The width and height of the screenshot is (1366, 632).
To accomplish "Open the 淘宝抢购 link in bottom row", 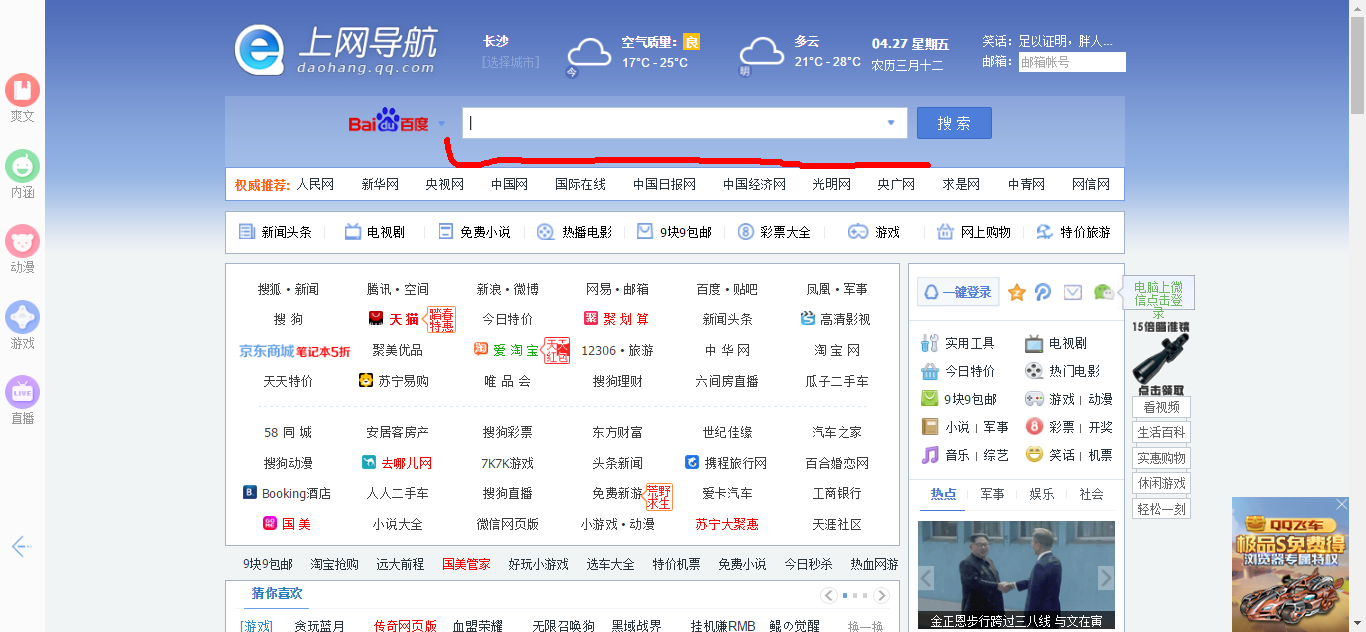I will (334, 564).
